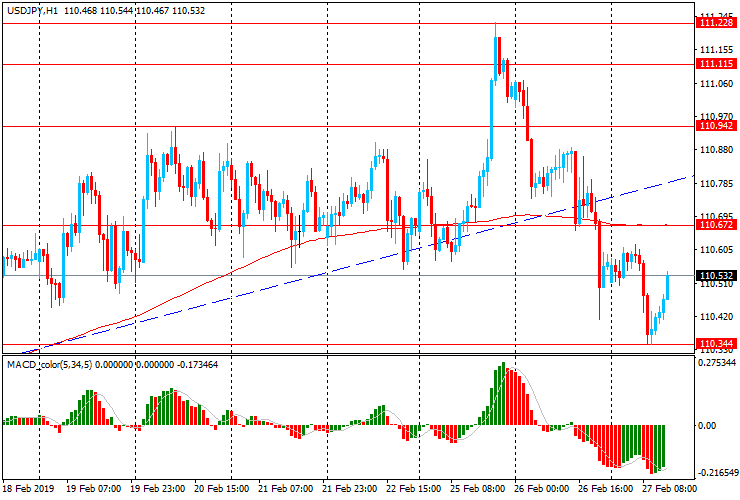Click the current price 110.532 label
Image resolution: width=740 pixels, height=500 pixels.
[x=717, y=276]
